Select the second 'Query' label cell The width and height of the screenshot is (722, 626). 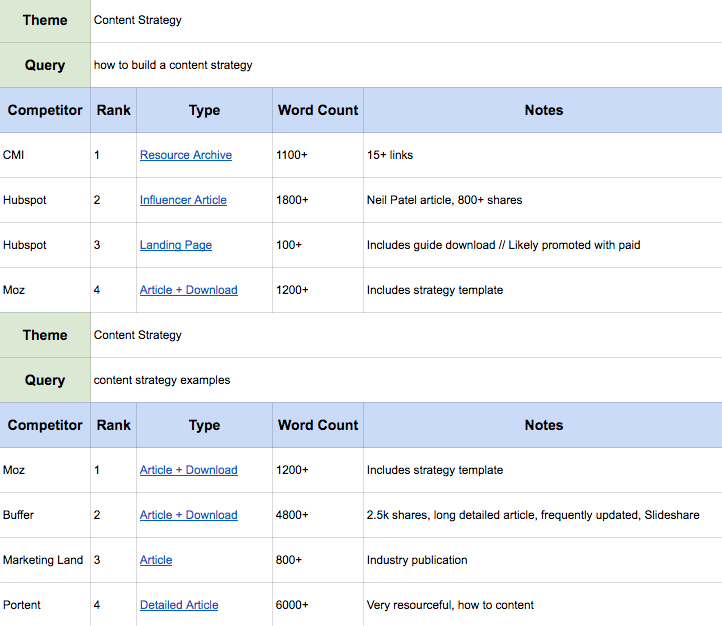45,380
